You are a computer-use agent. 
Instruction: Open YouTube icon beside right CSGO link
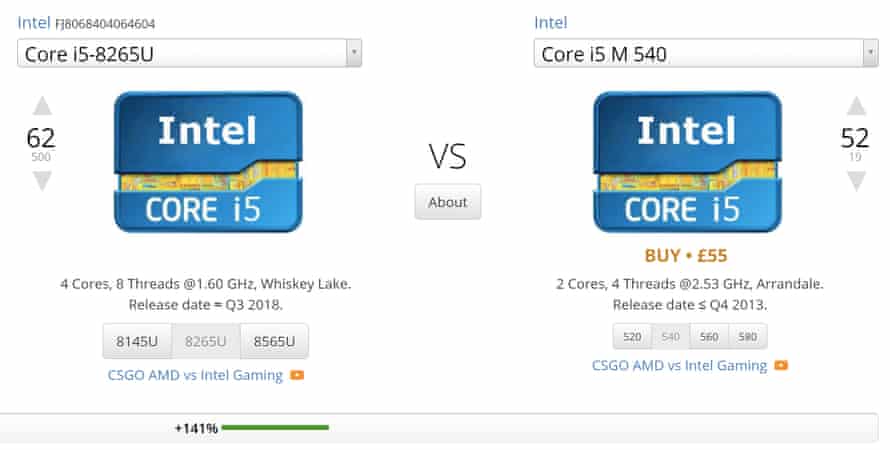(x=780, y=366)
